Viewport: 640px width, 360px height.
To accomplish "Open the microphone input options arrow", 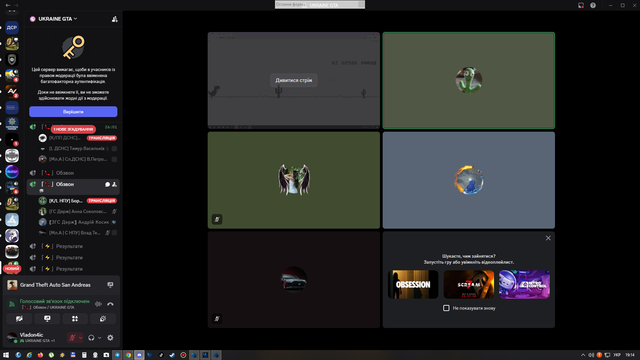I will tap(80, 338).
